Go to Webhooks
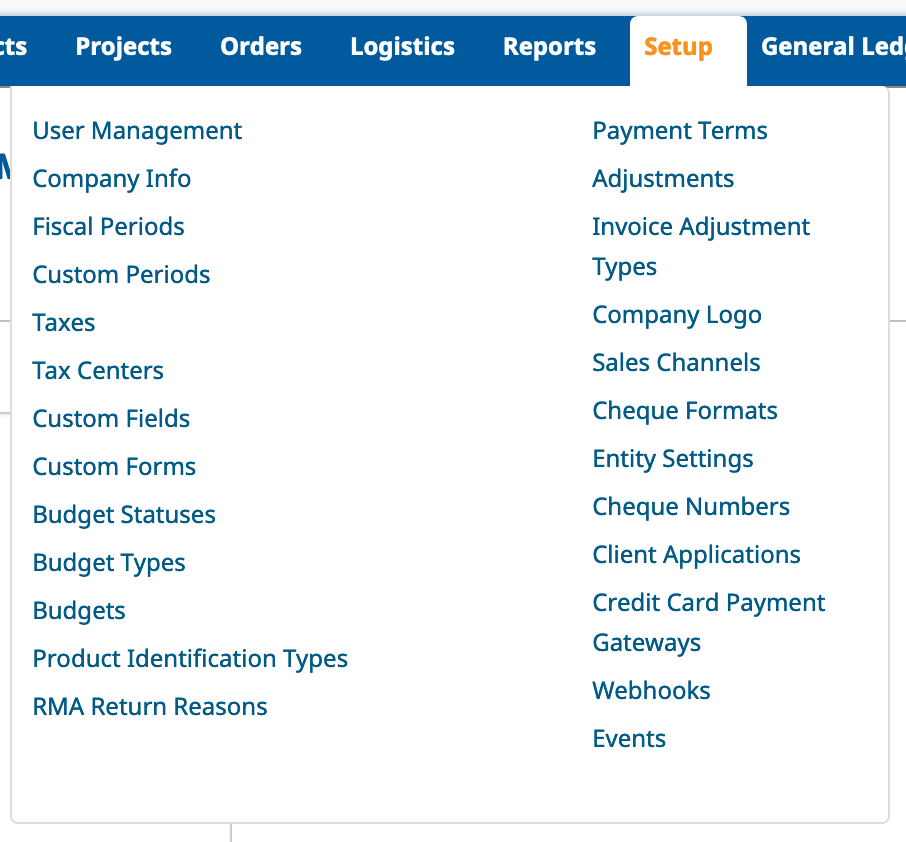This screenshot has height=842, width=906. click(x=651, y=691)
